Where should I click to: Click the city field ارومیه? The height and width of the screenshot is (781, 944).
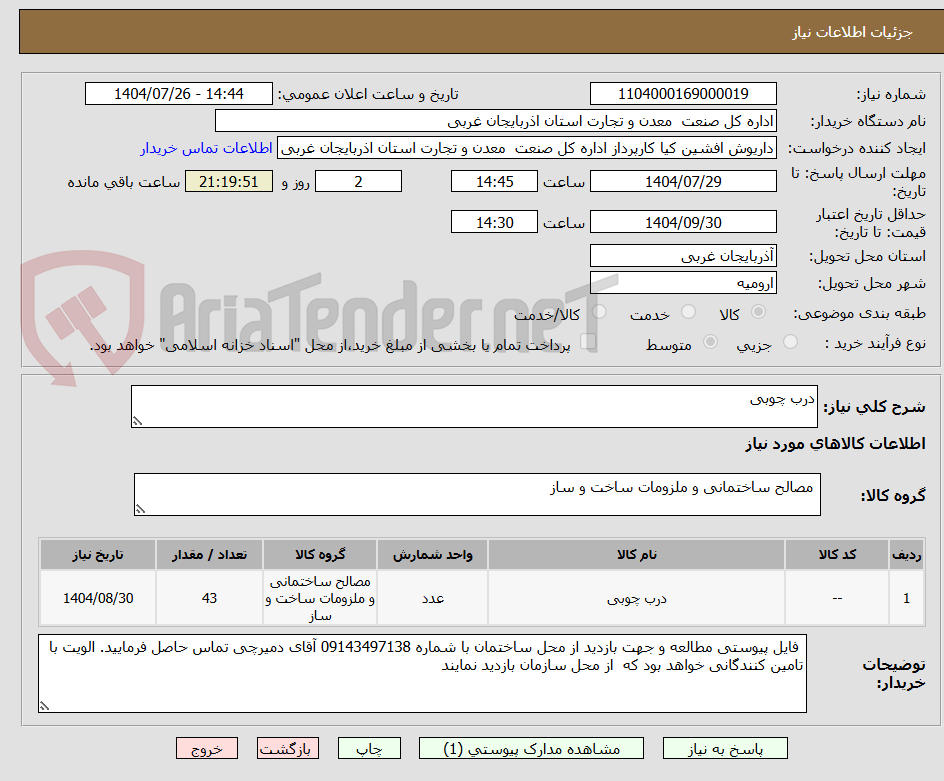pyautogui.click(x=683, y=283)
